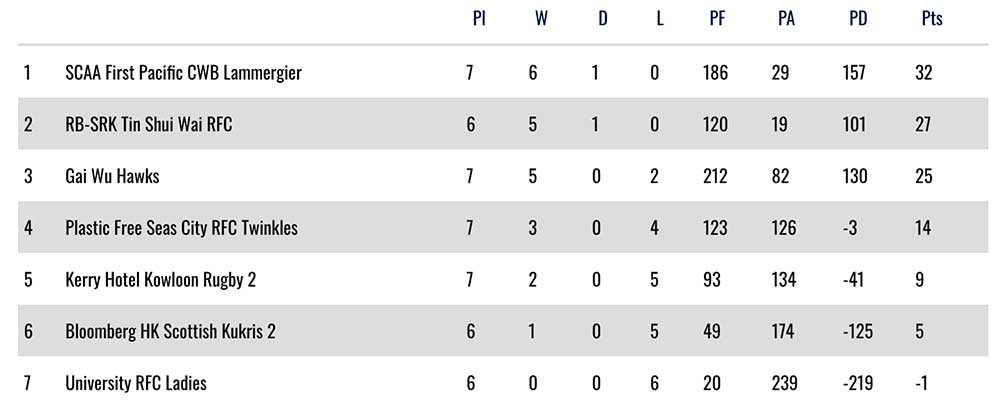Click the SCAA First Pacific CWB Lammergier team
This screenshot has height=414, width=1000.
[x=183, y=73]
